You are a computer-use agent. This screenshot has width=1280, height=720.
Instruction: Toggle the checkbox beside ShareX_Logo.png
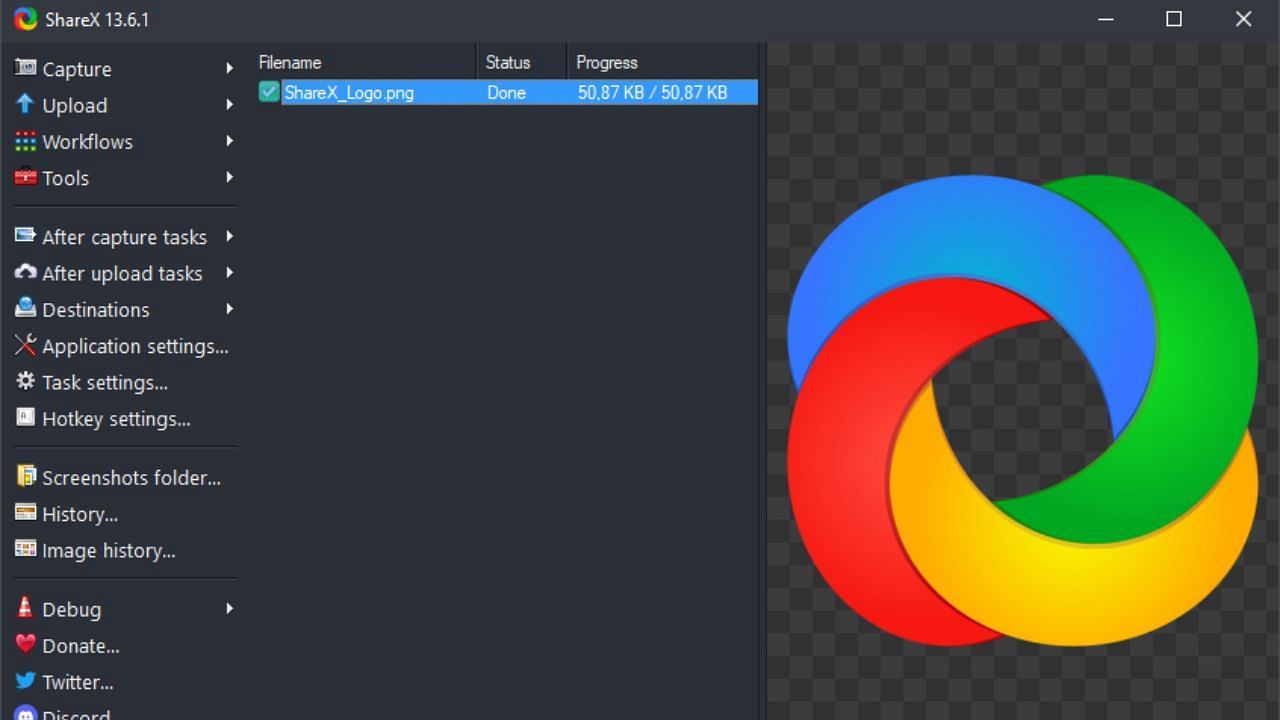268,92
